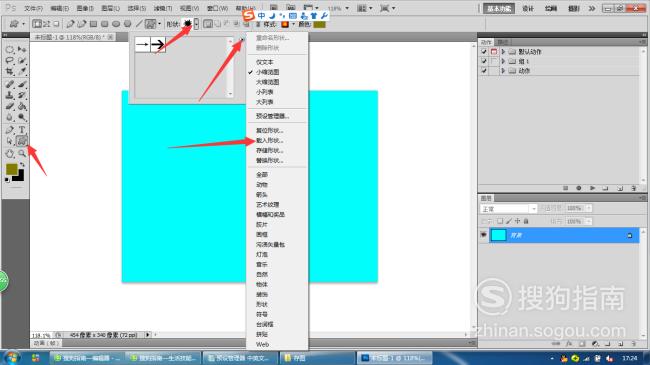Toggle dialog box for 默认动作 set
Screen dimensions: 650x365
[x=493, y=51]
